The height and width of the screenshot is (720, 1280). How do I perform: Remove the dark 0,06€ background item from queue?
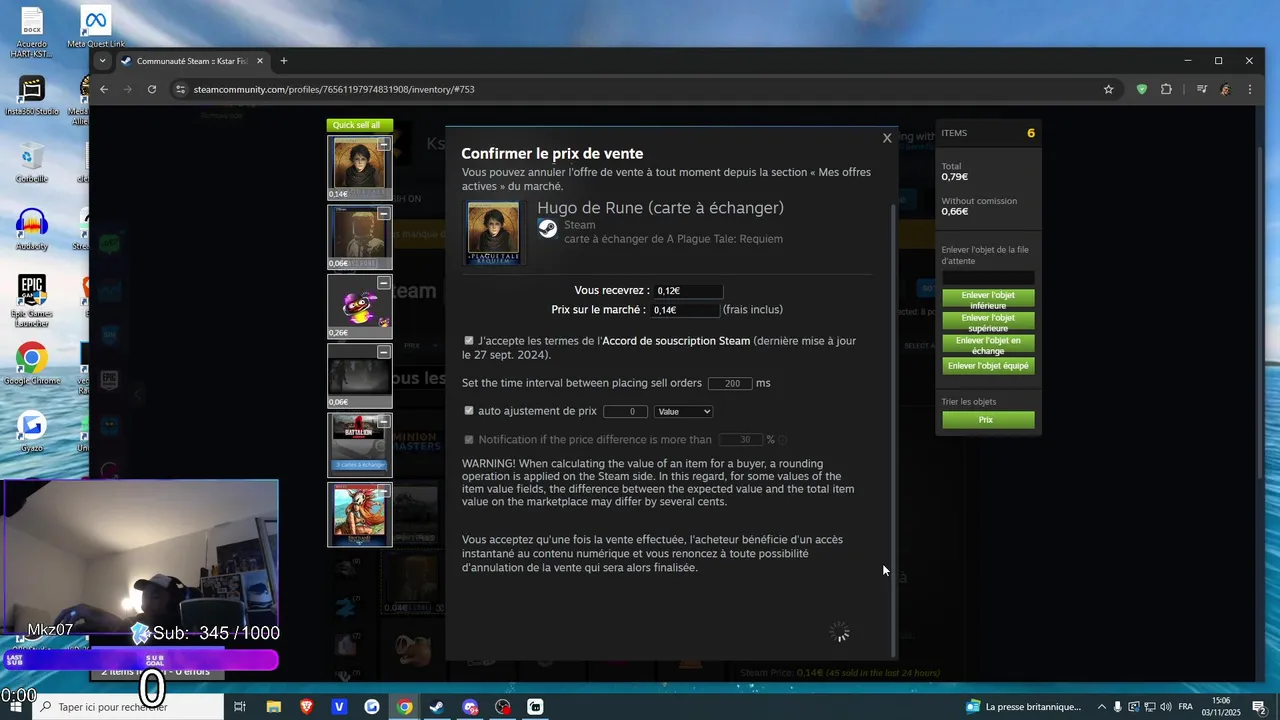pyautogui.click(x=383, y=352)
